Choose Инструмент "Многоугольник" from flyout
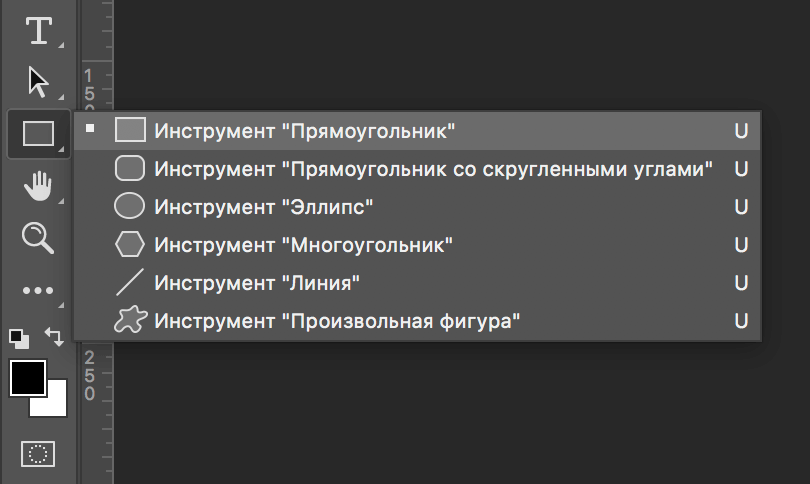810x484 pixels. pos(303,245)
